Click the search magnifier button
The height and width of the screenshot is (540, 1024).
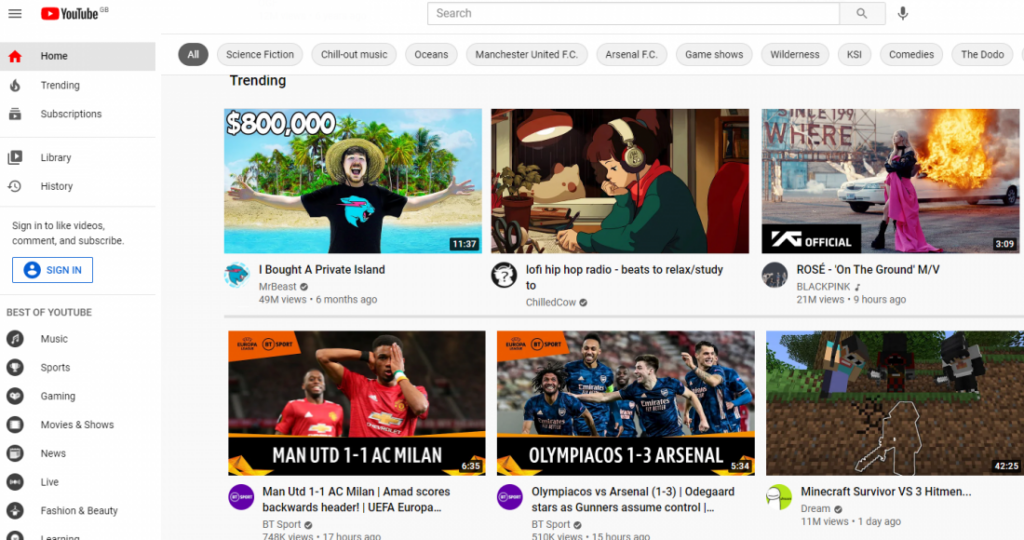click(862, 13)
